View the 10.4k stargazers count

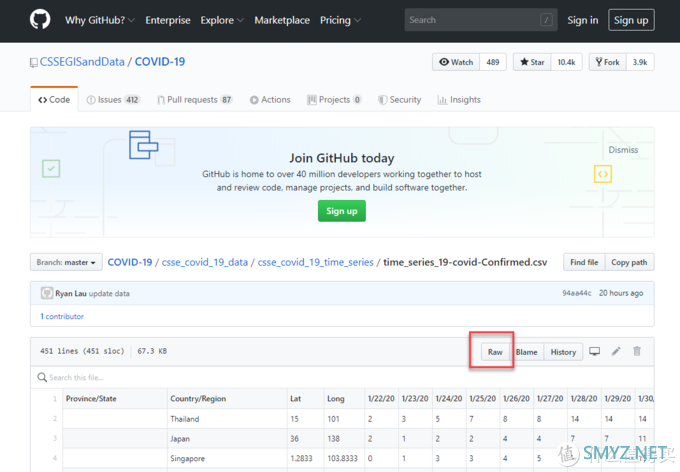tap(566, 62)
